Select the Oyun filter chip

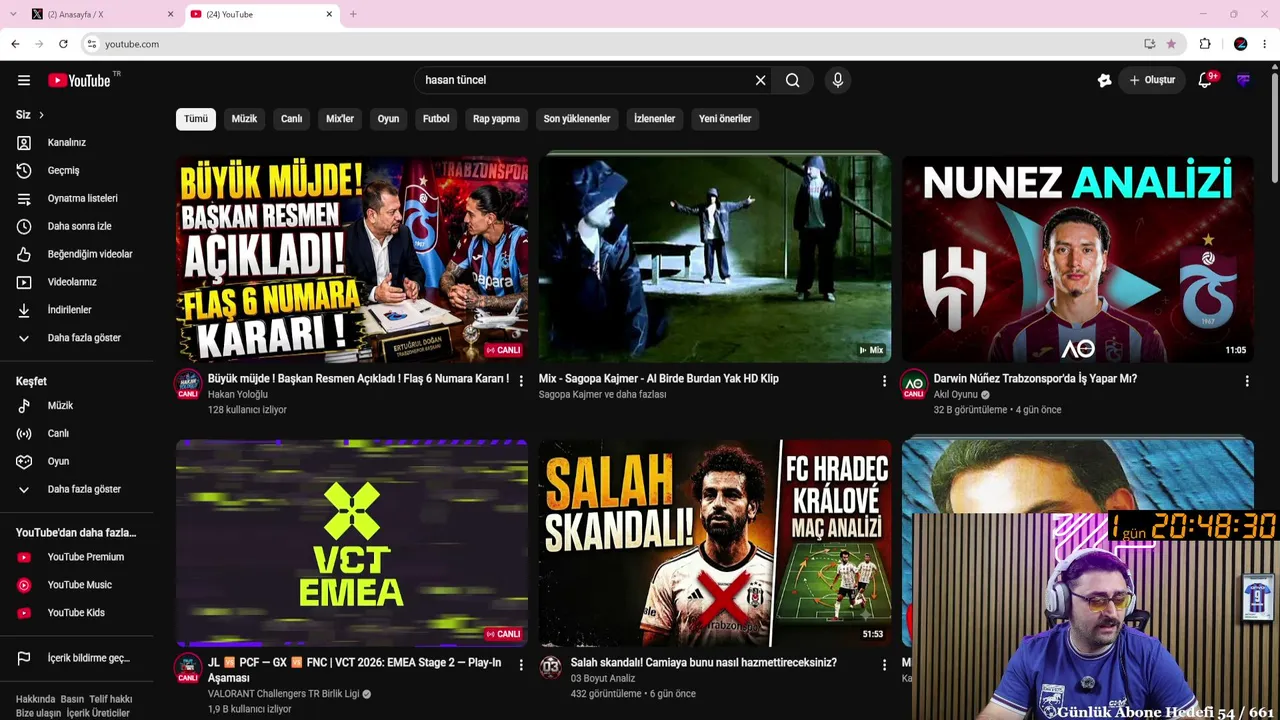pyautogui.click(x=388, y=119)
